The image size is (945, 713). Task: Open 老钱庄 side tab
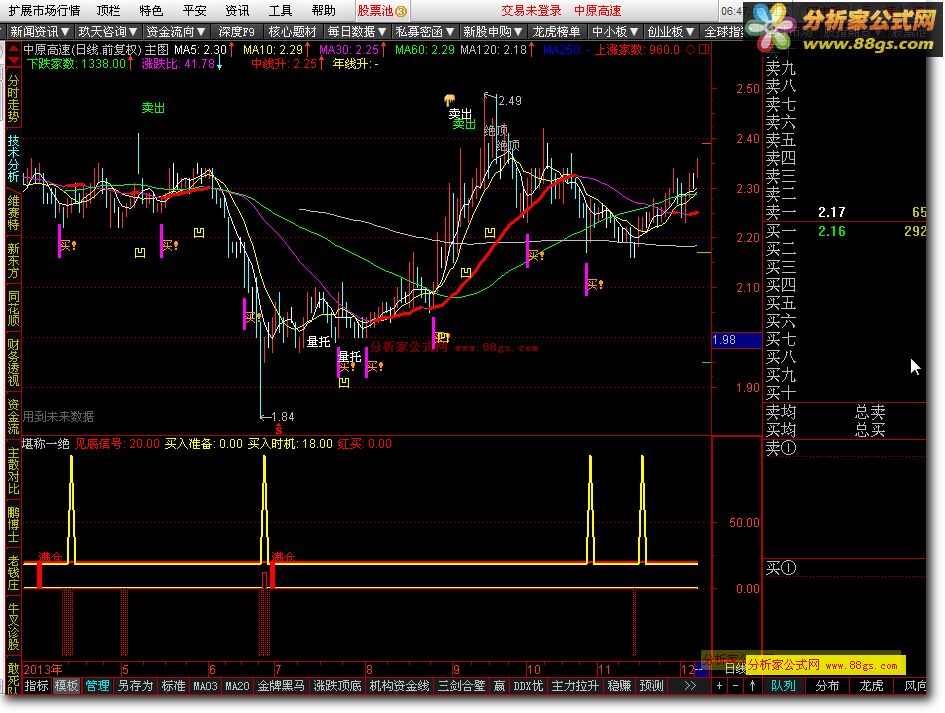pos(13,572)
